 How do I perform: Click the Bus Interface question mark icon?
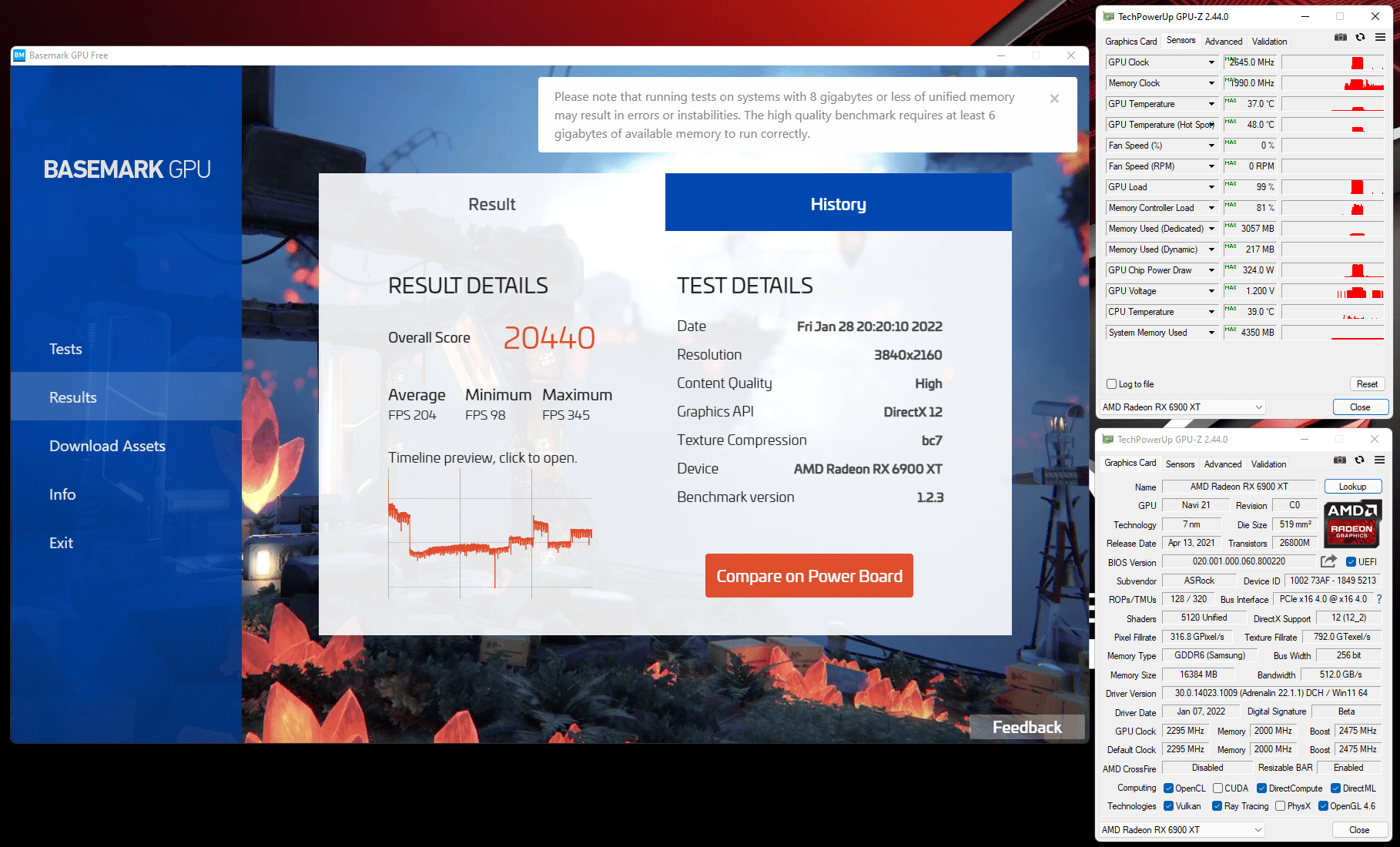tap(1378, 599)
